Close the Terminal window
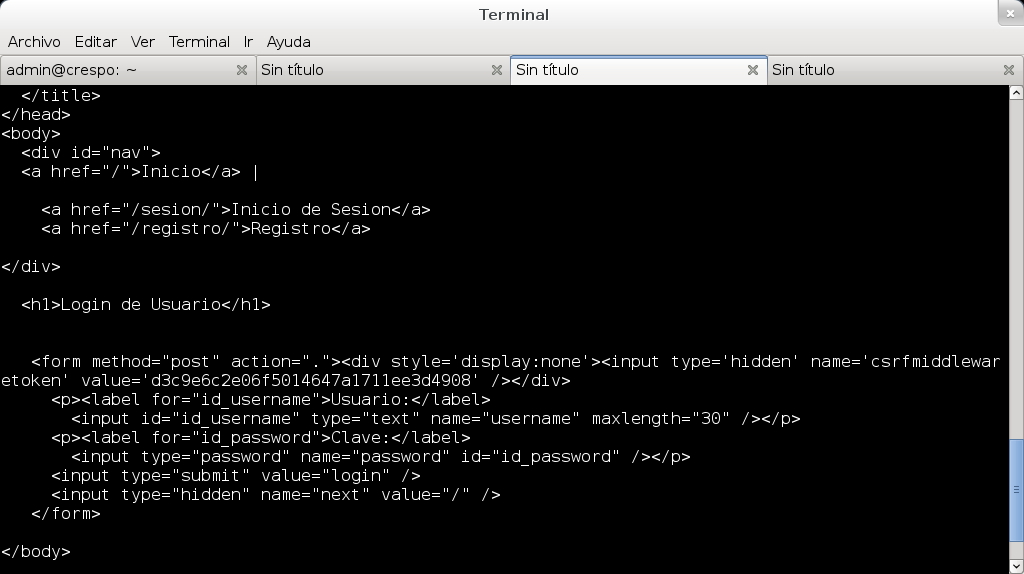 1010,12
